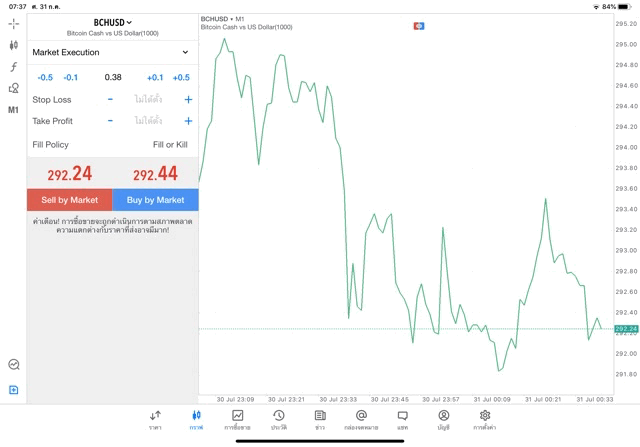Click the BCHUSD • M1 chart title
Image resolution: width=640 pixels, height=447 pixels.
coord(222,19)
